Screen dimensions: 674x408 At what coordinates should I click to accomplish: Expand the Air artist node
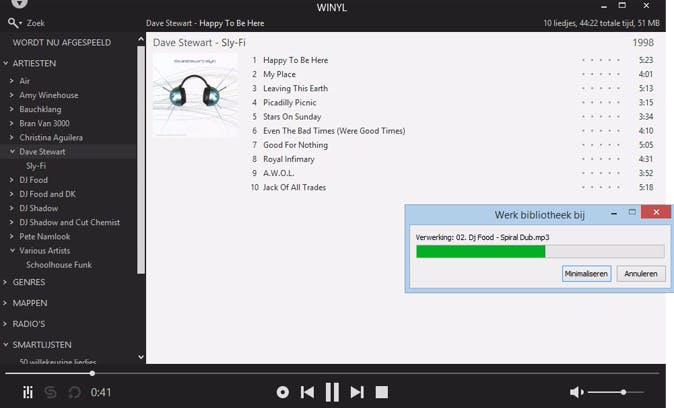click(x=12, y=81)
